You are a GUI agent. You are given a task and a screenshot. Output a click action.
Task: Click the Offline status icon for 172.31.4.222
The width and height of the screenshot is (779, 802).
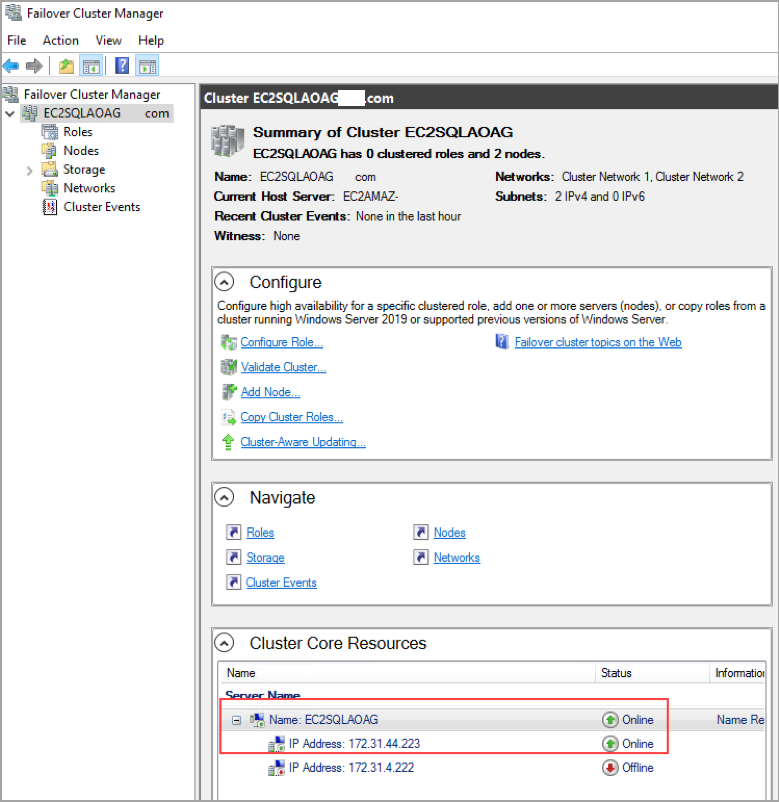610,768
